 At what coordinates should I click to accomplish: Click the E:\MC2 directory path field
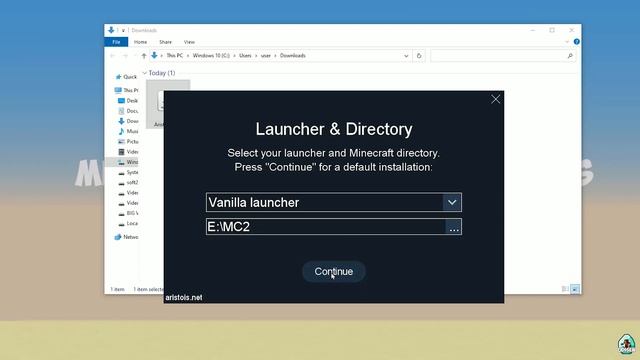326,227
